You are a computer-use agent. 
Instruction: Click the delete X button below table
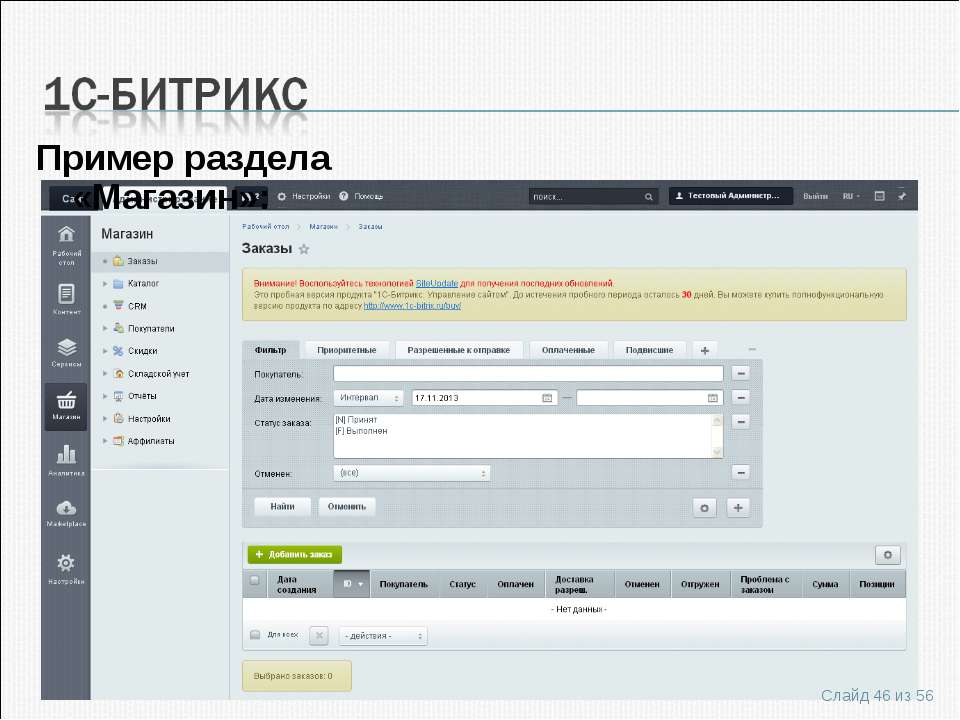click(319, 636)
